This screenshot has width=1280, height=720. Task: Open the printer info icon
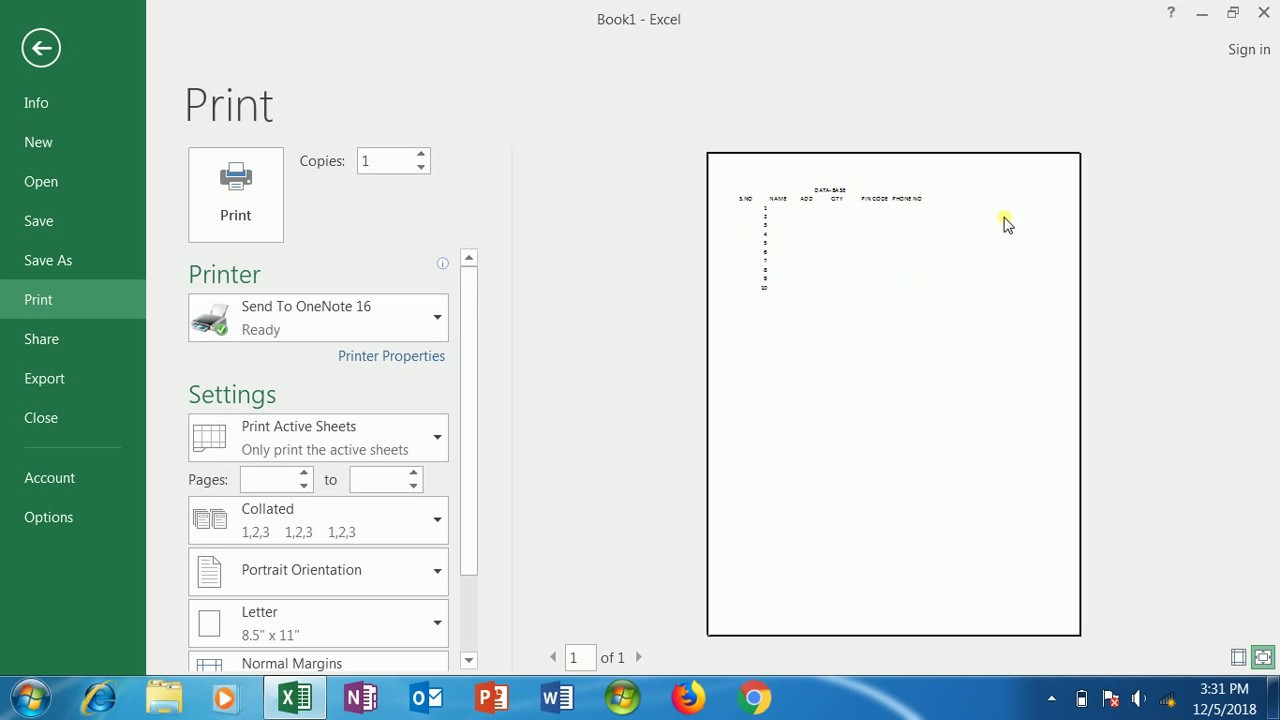[x=442, y=263]
